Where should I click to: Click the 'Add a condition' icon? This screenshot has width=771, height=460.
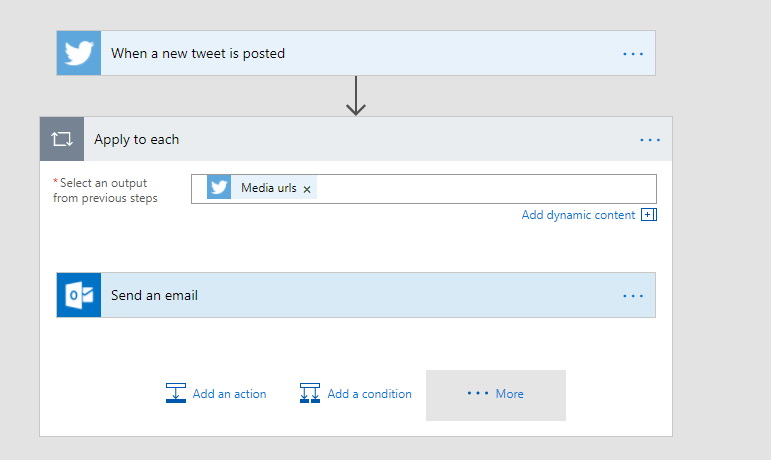310,393
